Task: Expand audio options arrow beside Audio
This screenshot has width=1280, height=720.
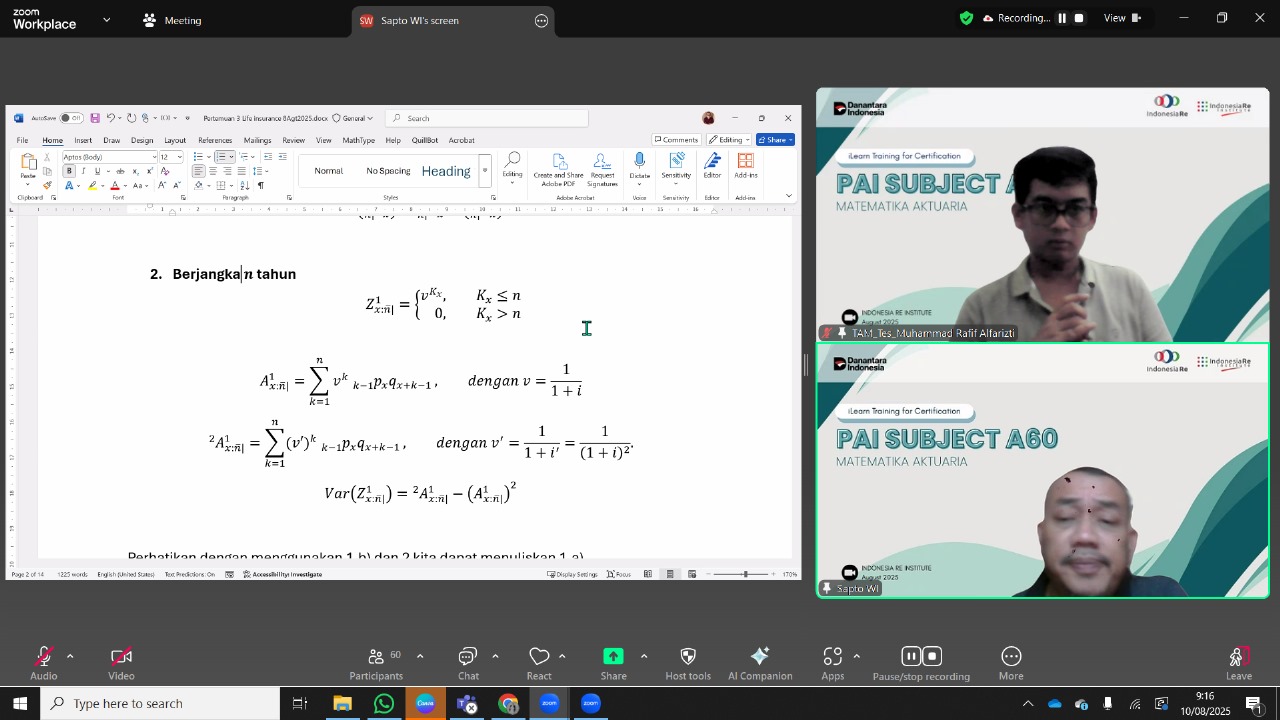Action: (70, 656)
